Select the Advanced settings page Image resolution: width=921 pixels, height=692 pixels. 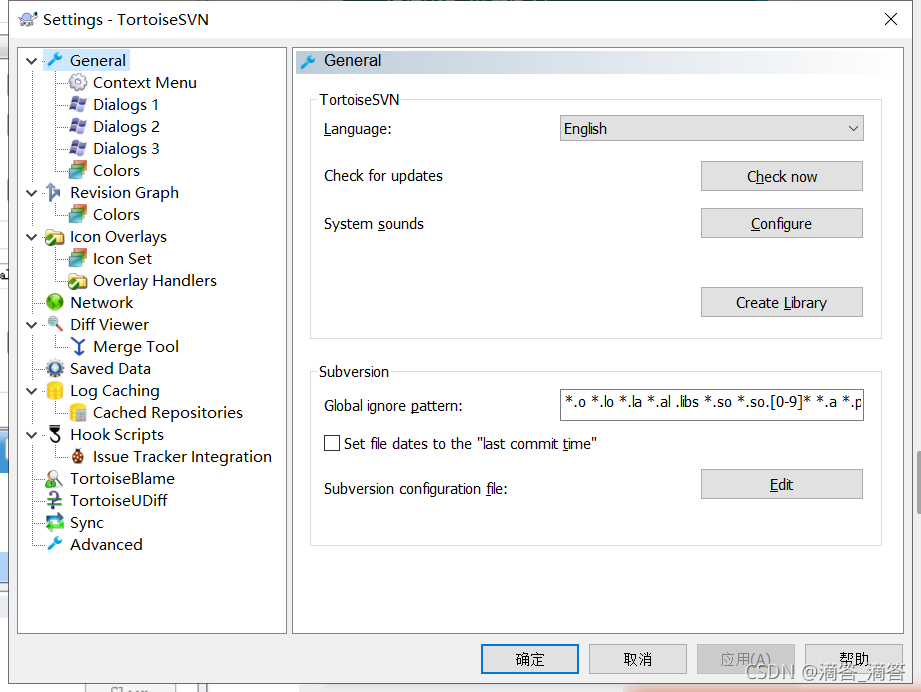pyautogui.click(x=106, y=545)
